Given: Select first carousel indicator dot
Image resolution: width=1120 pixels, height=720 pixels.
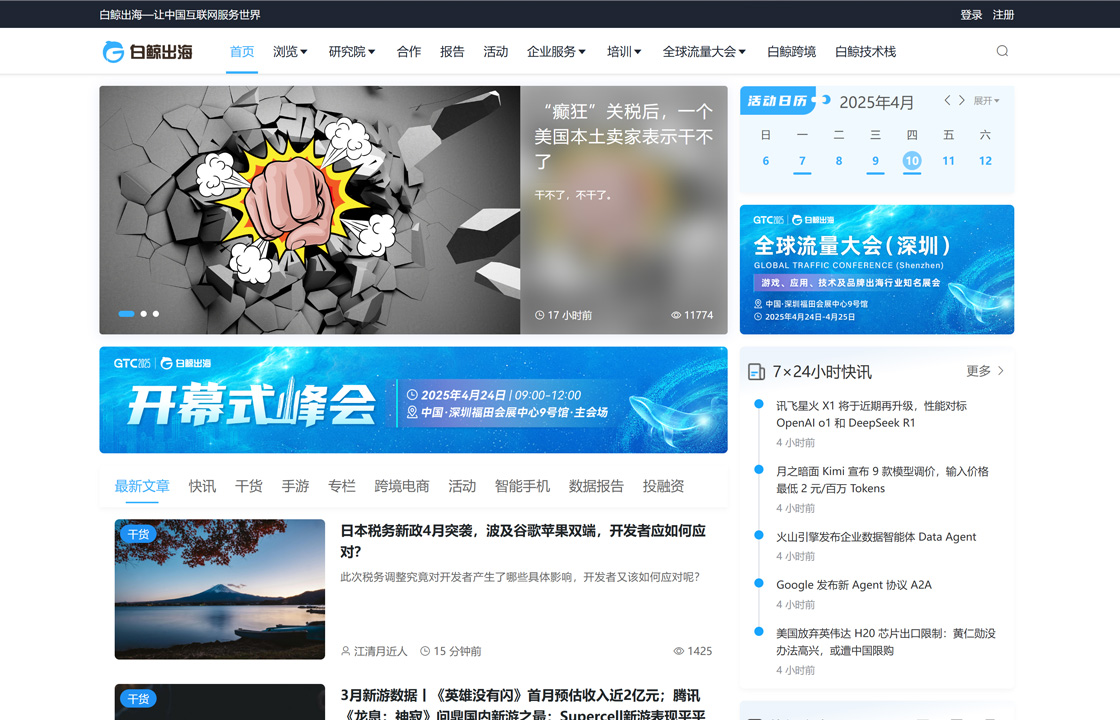Looking at the screenshot, I should (x=126, y=314).
